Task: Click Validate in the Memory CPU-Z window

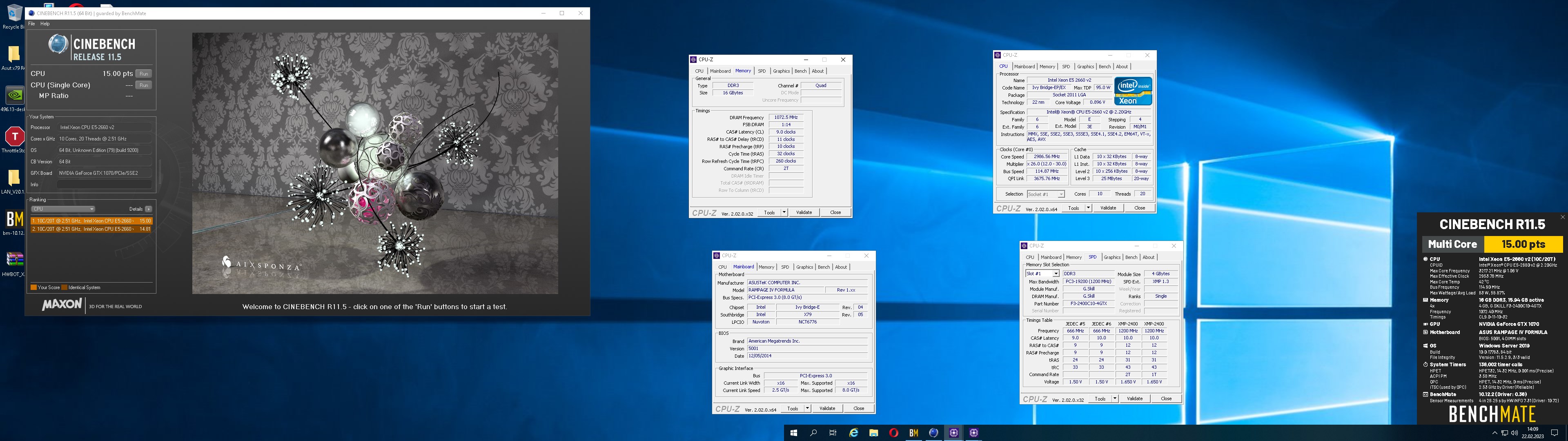Action: point(804,213)
